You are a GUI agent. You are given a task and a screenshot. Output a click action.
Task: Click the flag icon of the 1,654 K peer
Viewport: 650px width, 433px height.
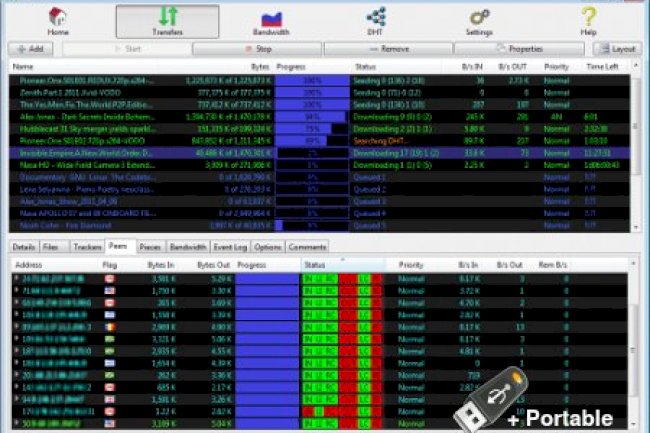(x=109, y=363)
